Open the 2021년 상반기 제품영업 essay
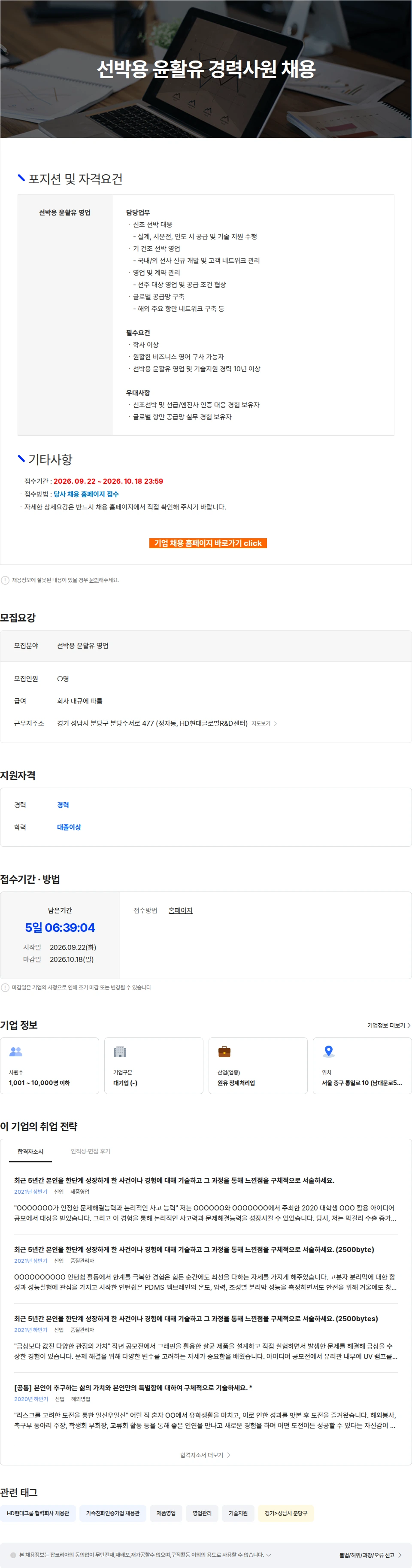 174,1180
